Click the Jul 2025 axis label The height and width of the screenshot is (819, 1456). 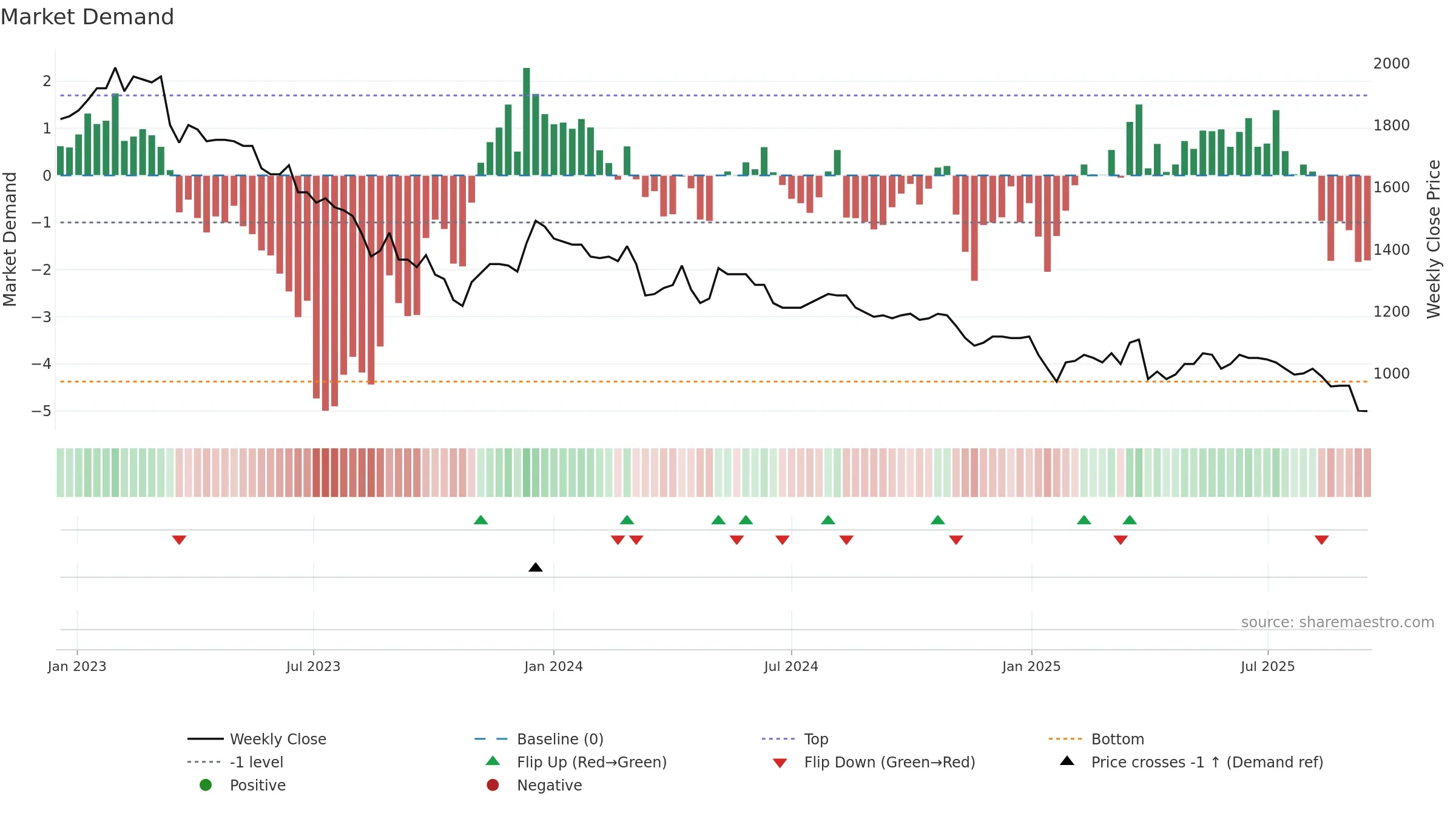[x=1268, y=667]
